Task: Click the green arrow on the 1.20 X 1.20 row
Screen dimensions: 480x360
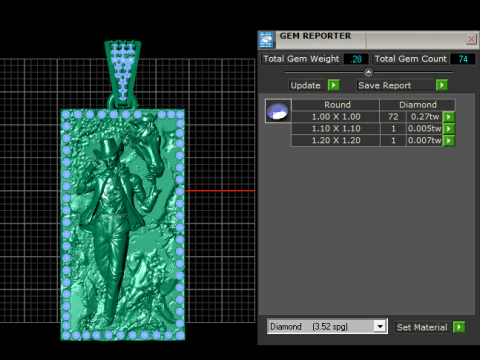Action: pyautogui.click(x=449, y=140)
